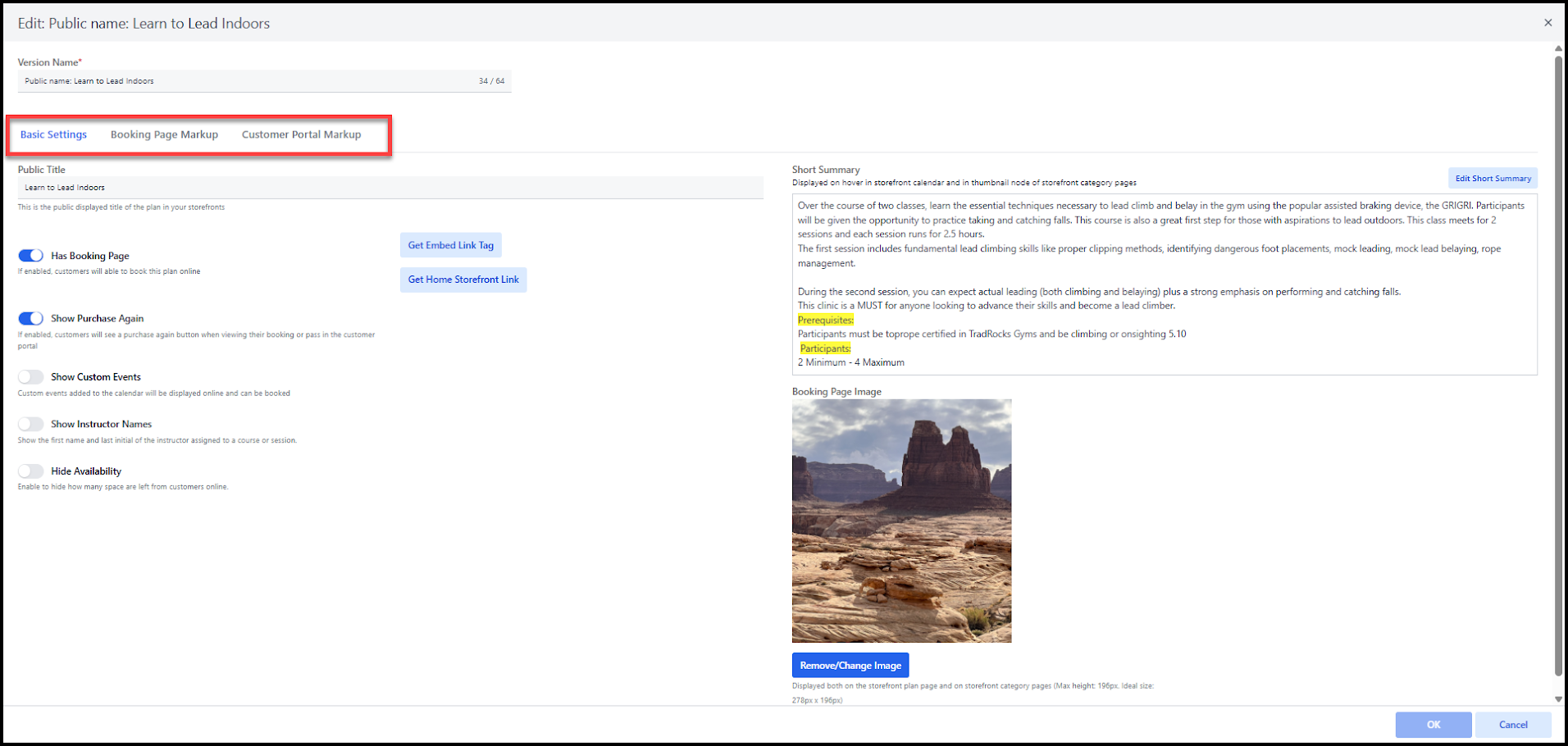Turn off Show Purchase Again toggle

pos(31,318)
